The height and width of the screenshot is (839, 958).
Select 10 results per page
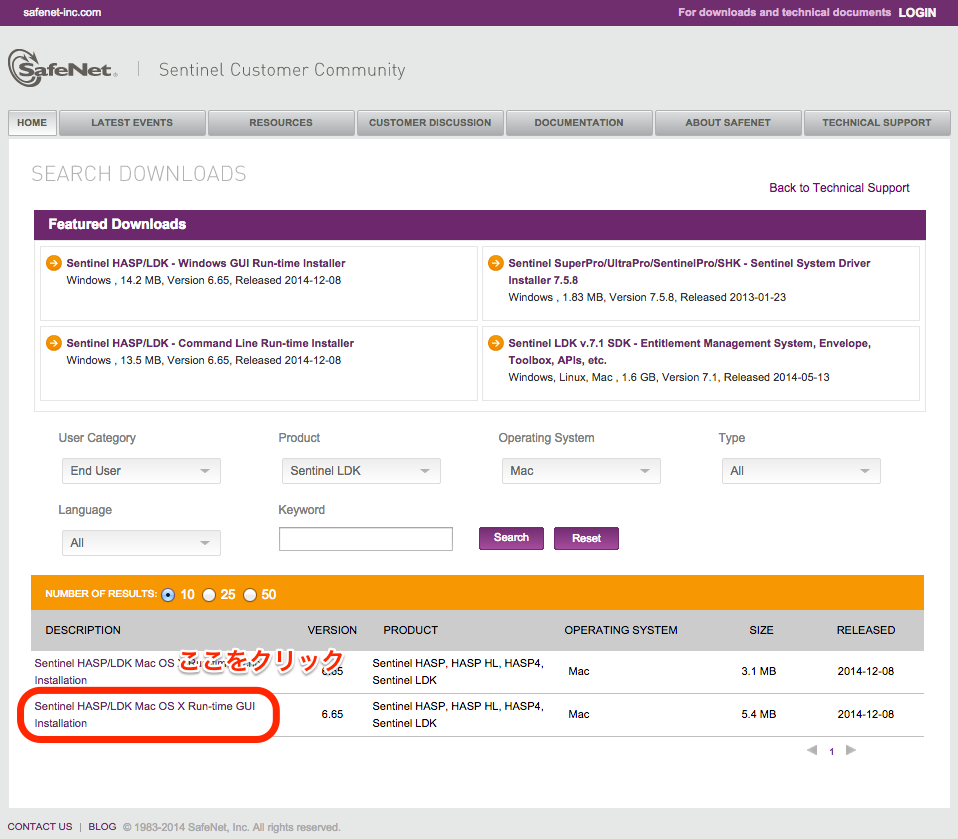tap(168, 594)
